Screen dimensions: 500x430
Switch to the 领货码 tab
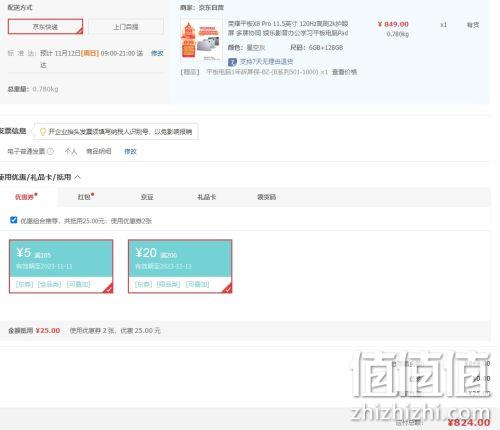tap(267, 197)
